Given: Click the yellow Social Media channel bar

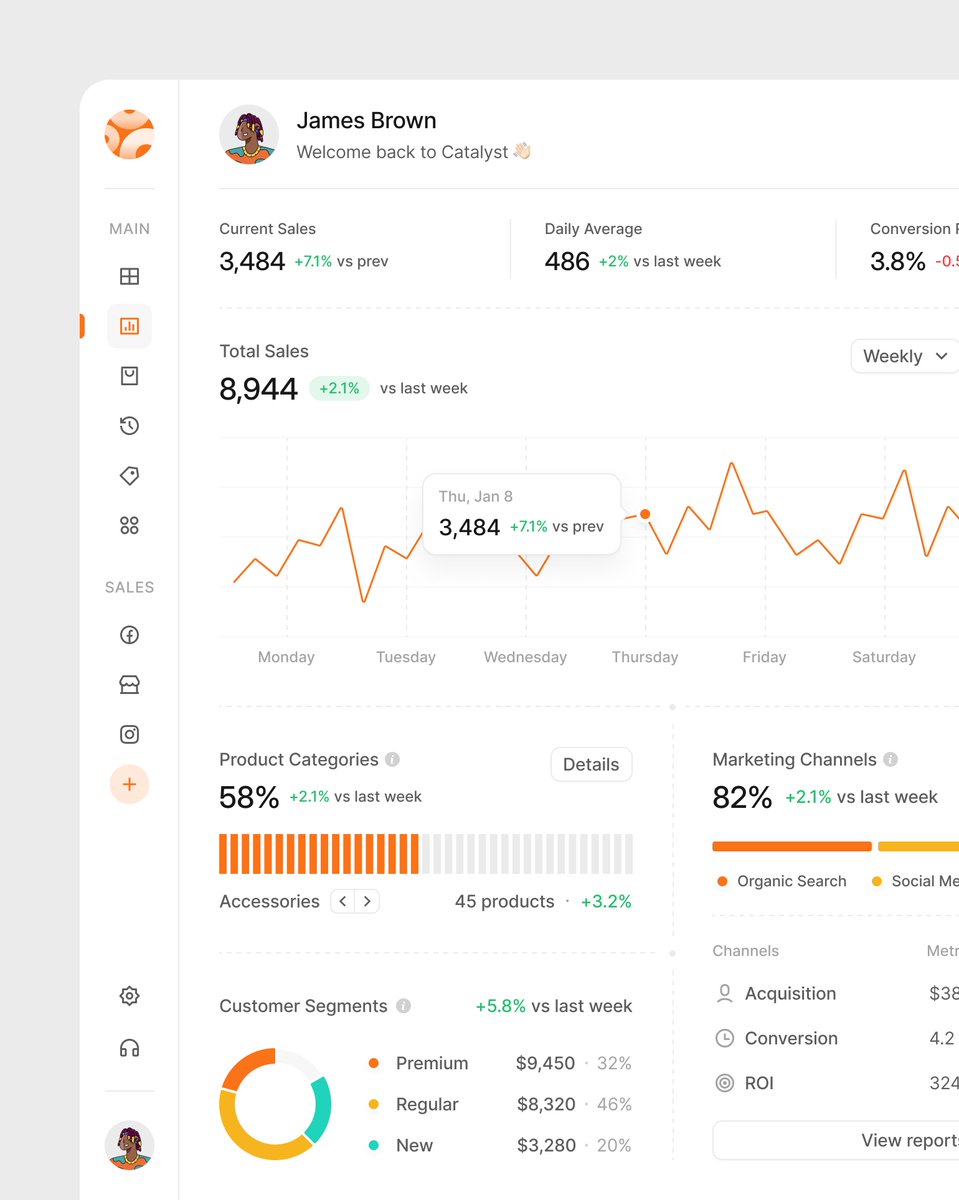Looking at the screenshot, I should 918,846.
